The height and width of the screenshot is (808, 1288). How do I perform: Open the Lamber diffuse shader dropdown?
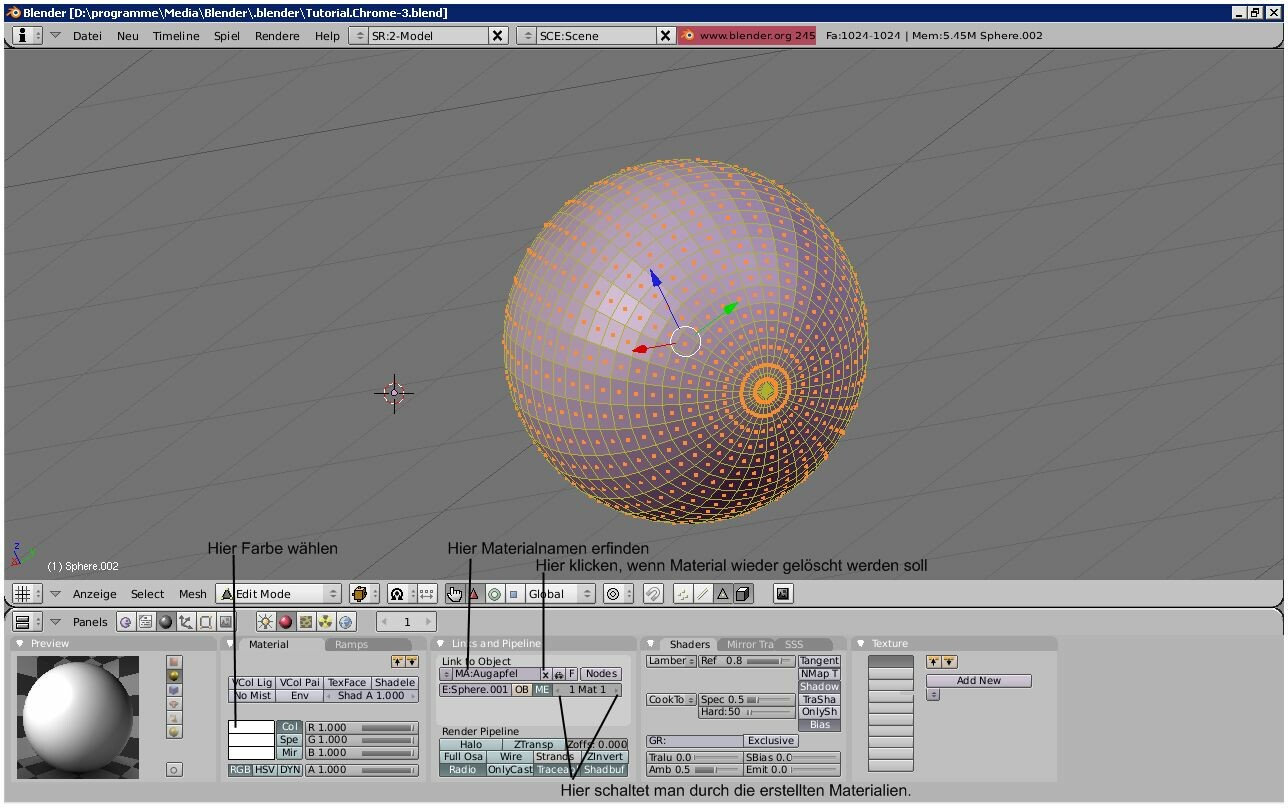[671, 661]
